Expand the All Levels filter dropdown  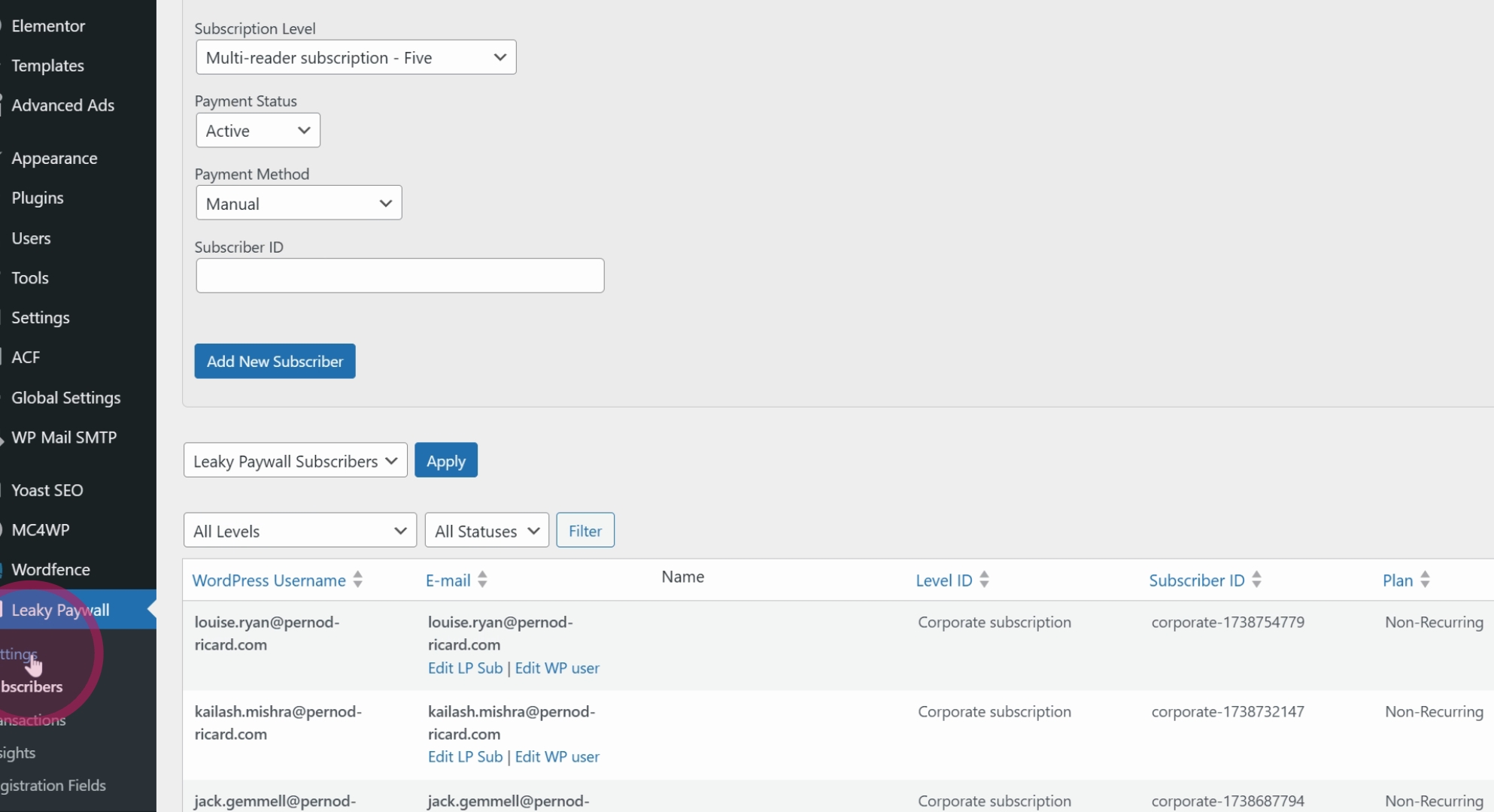(300, 530)
